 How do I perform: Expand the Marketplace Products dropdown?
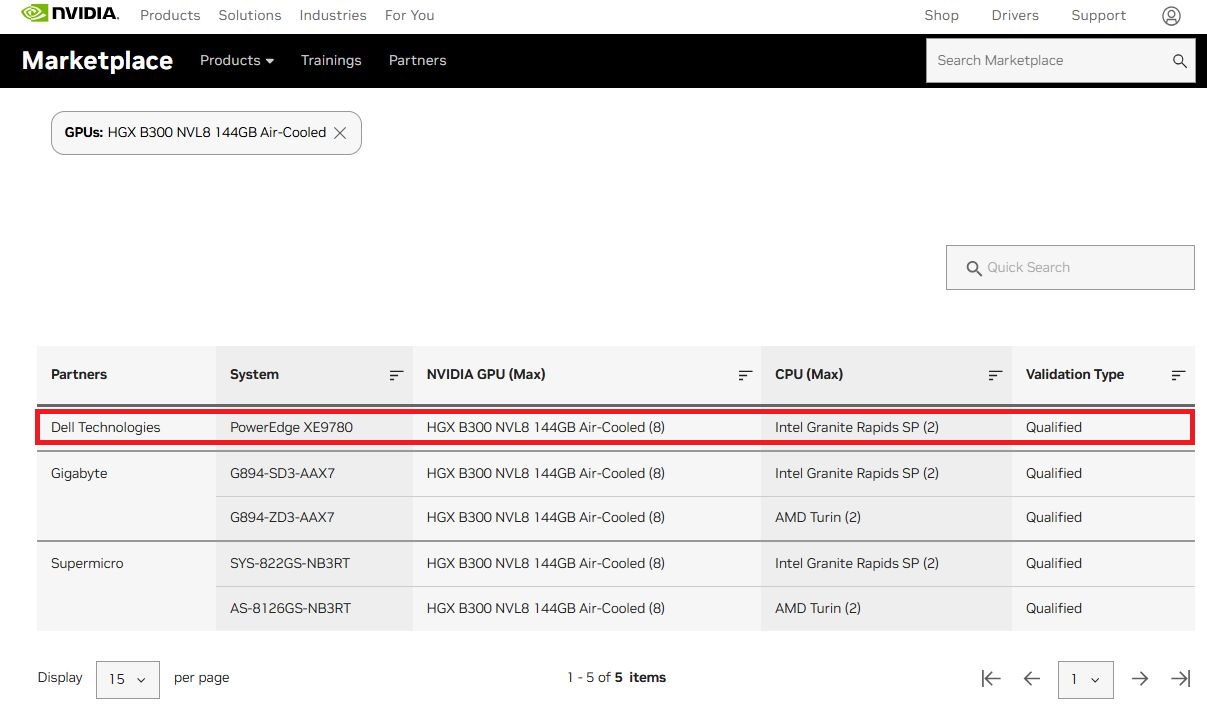point(237,61)
